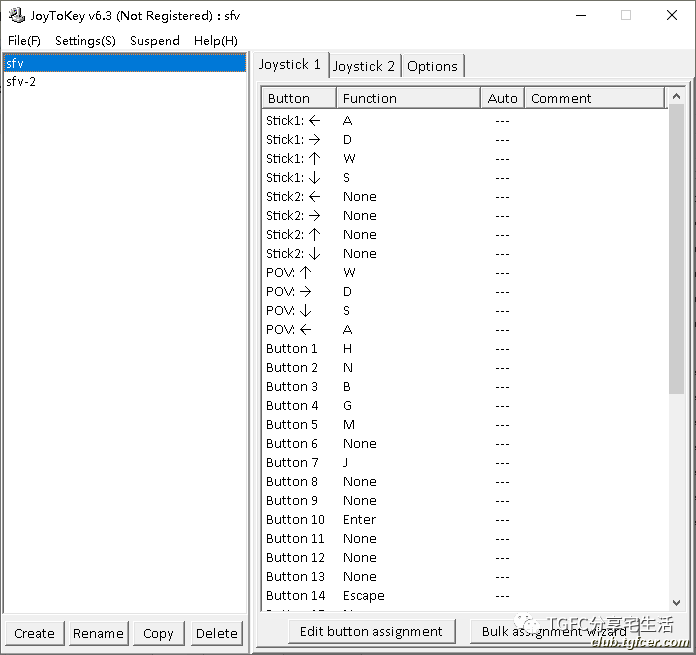
Task: Click the Rename profile button
Action: pos(99,633)
